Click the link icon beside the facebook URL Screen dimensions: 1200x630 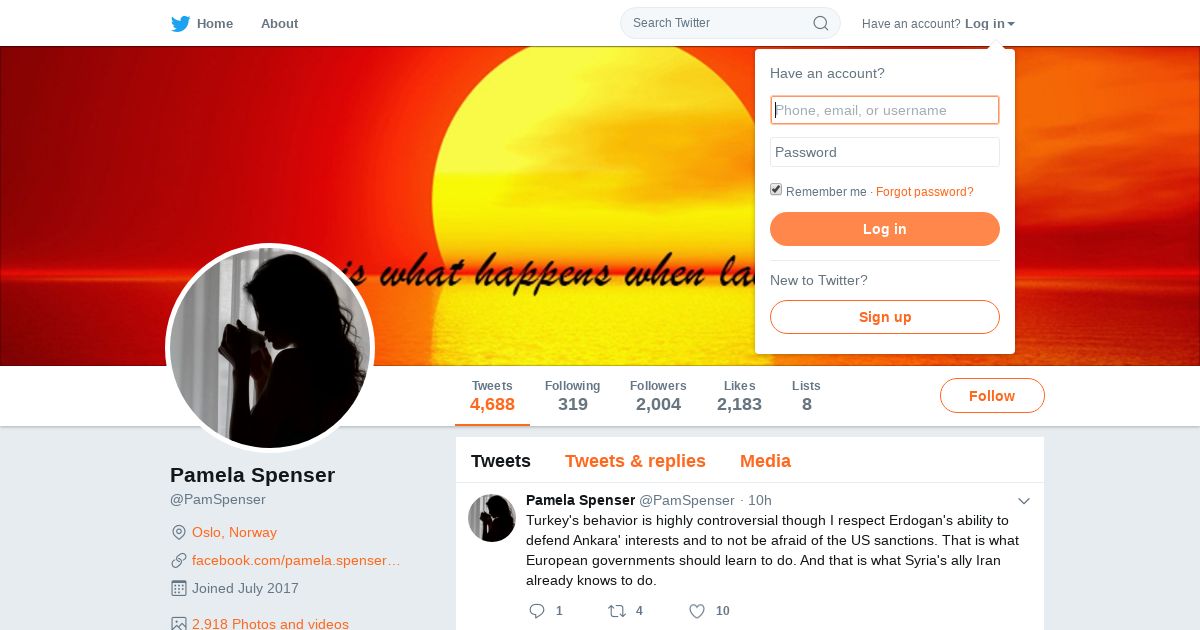(x=179, y=560)
